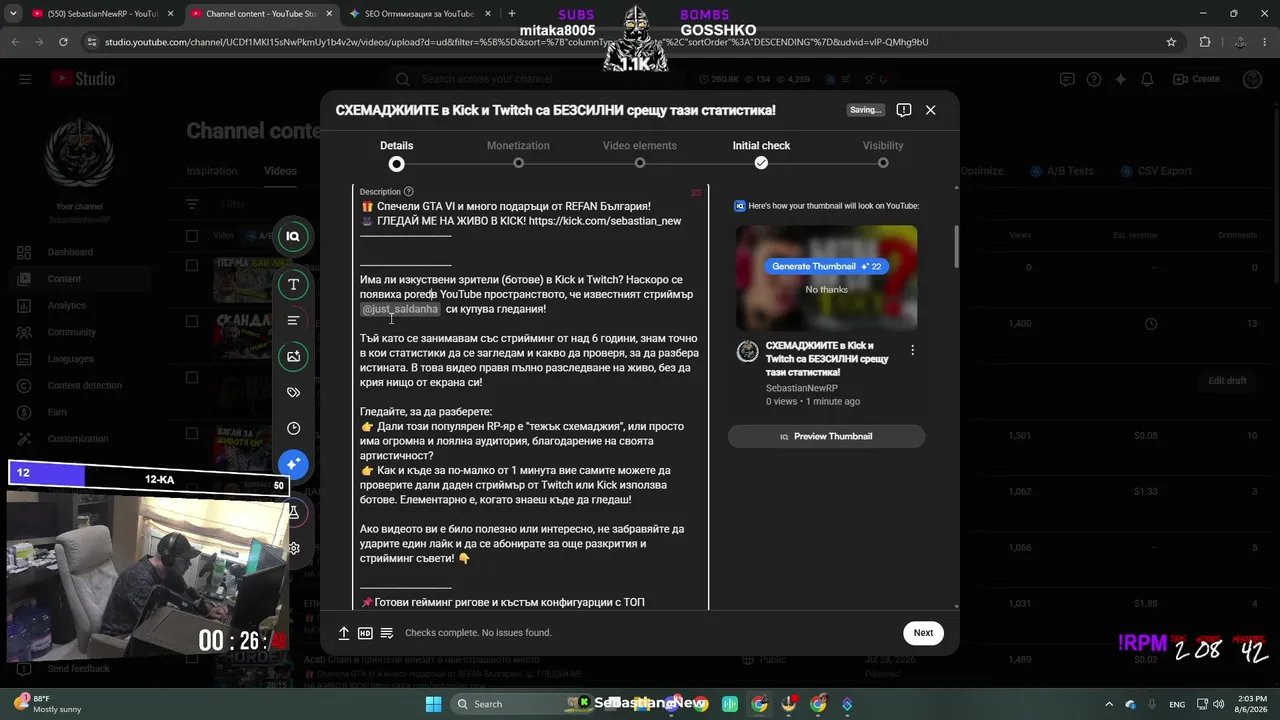
Task: Open the vidIQ title (T) tool
Action: point(293,284)
